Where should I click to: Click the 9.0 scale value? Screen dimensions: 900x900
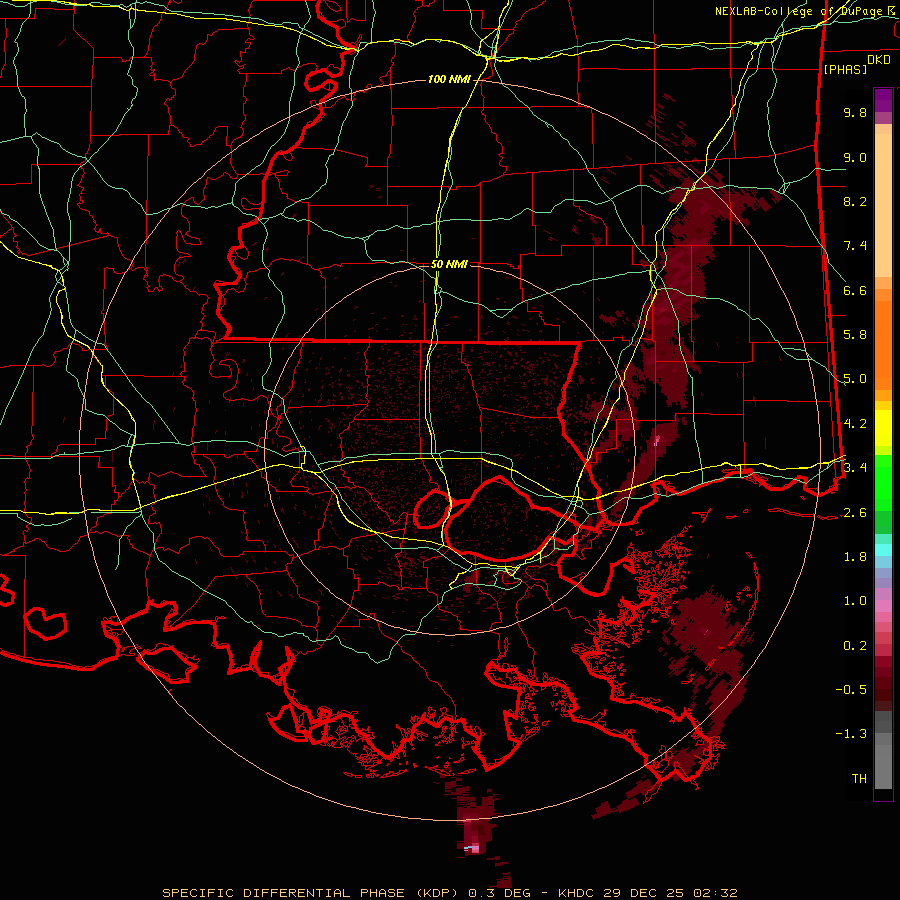coord(855,157)
